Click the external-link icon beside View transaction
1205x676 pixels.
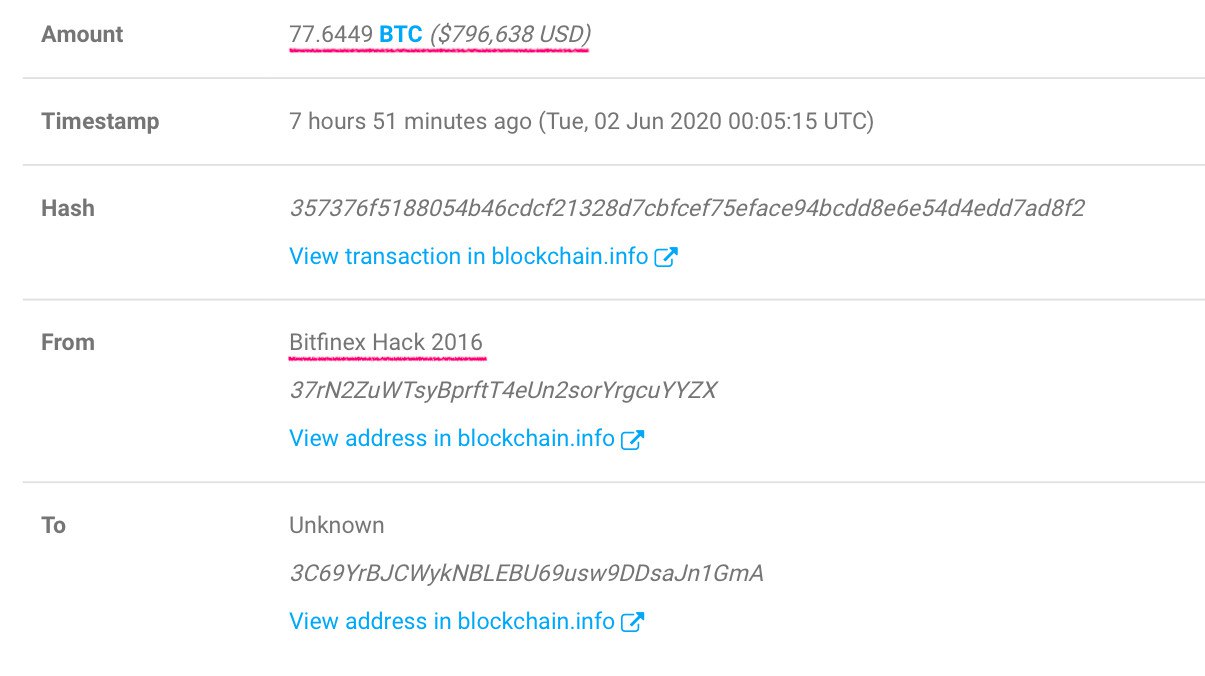[x=666, y=257]
